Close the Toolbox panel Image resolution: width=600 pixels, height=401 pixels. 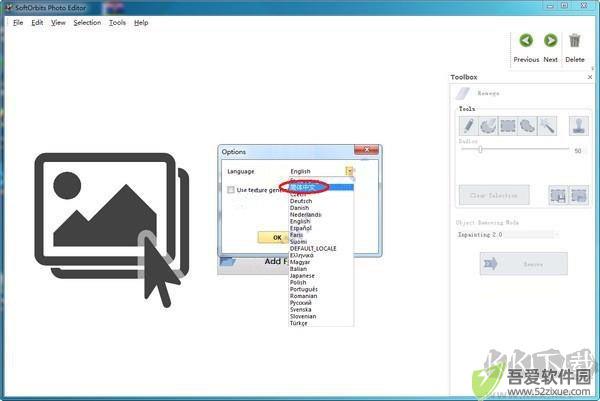click(x=590, y=77)
